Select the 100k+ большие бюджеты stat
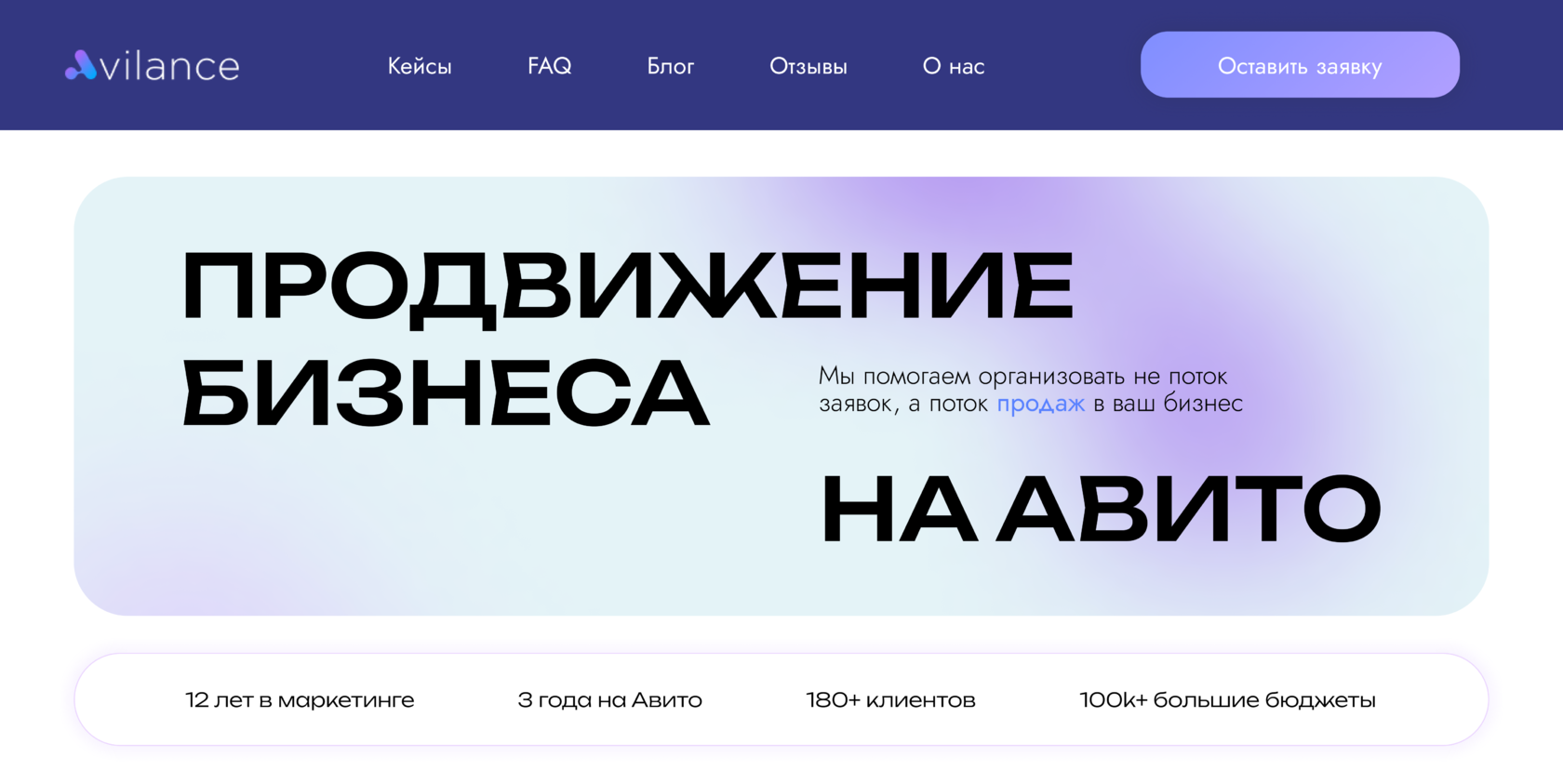Viewport: 1563px width, 784px height. click(1227, 699)
